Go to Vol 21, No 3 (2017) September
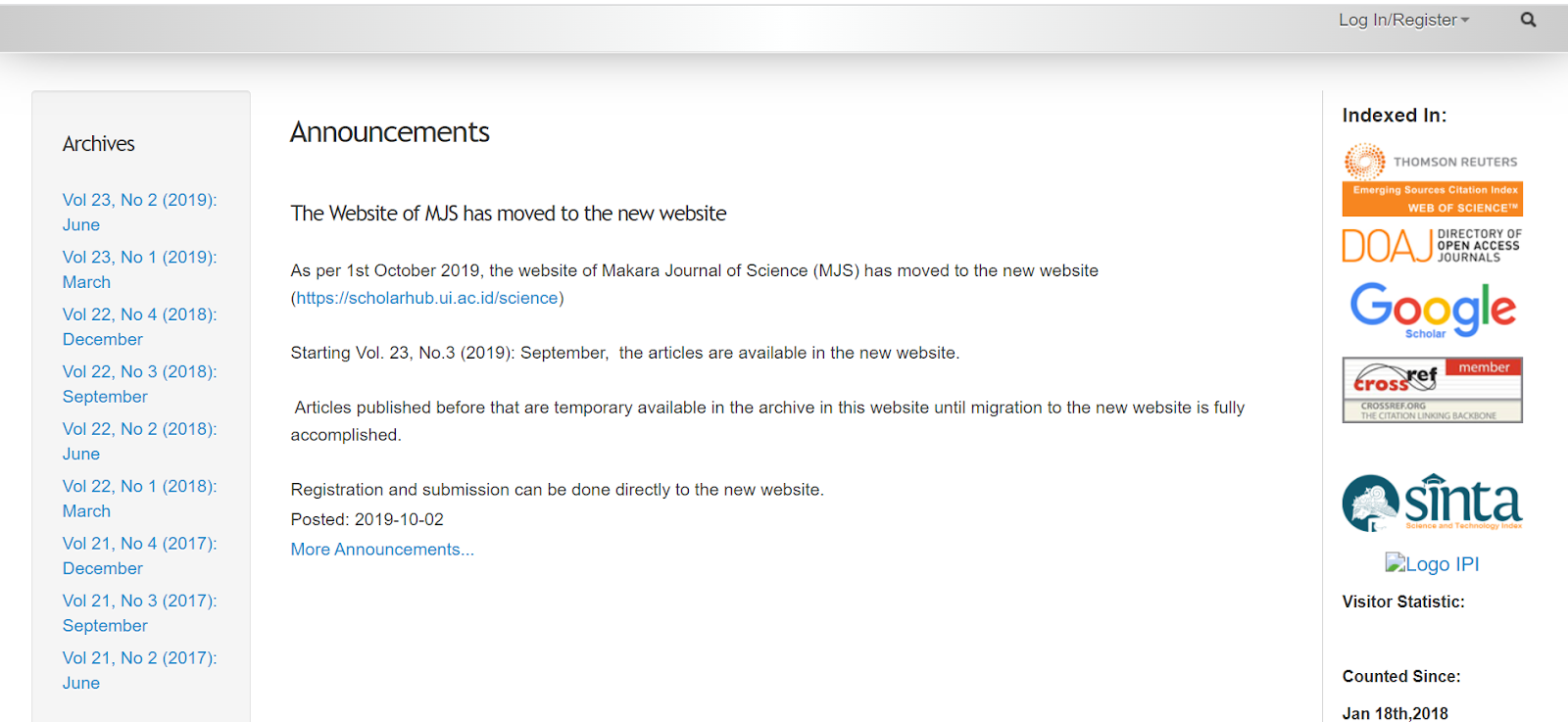This screenshot has height=722, width=1568. [x=140, y=613]
